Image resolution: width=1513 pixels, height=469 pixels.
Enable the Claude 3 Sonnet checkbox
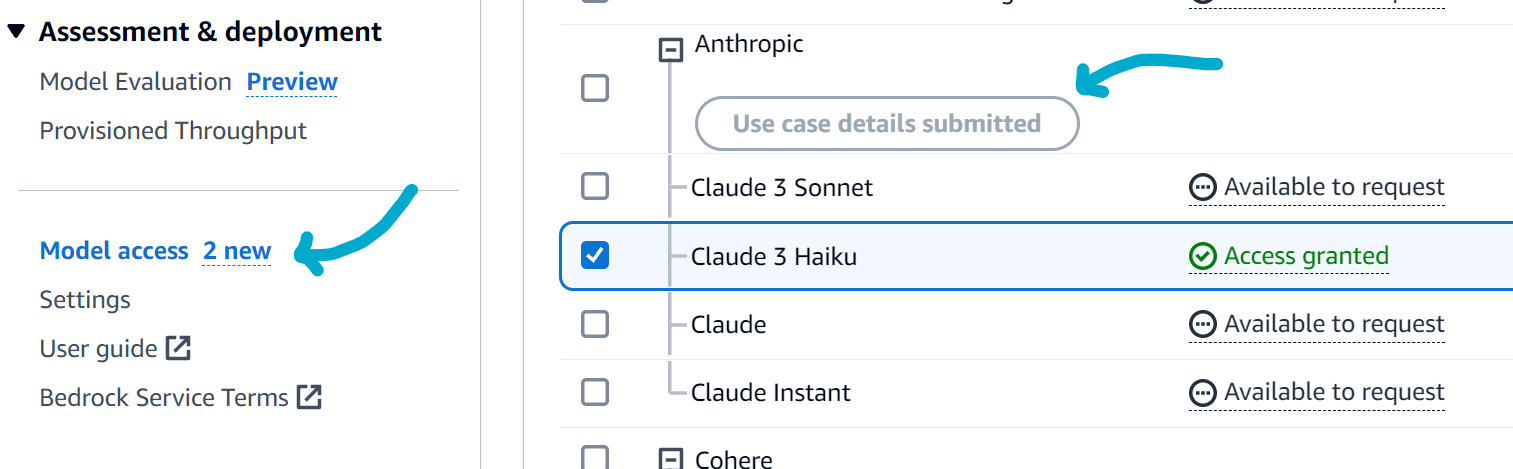595,186
